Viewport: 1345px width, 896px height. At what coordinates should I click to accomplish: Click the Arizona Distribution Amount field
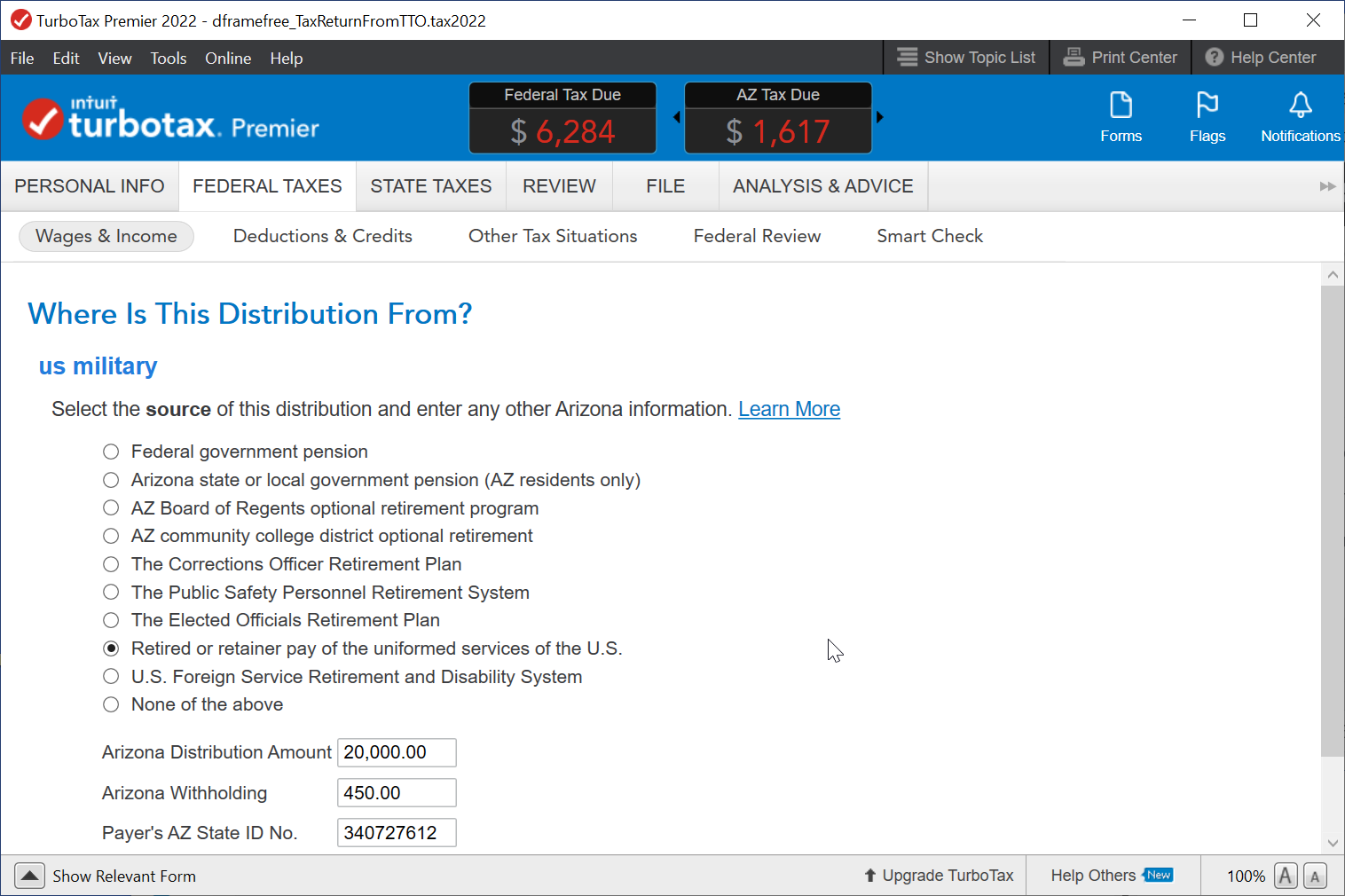(x=397, y=752)
